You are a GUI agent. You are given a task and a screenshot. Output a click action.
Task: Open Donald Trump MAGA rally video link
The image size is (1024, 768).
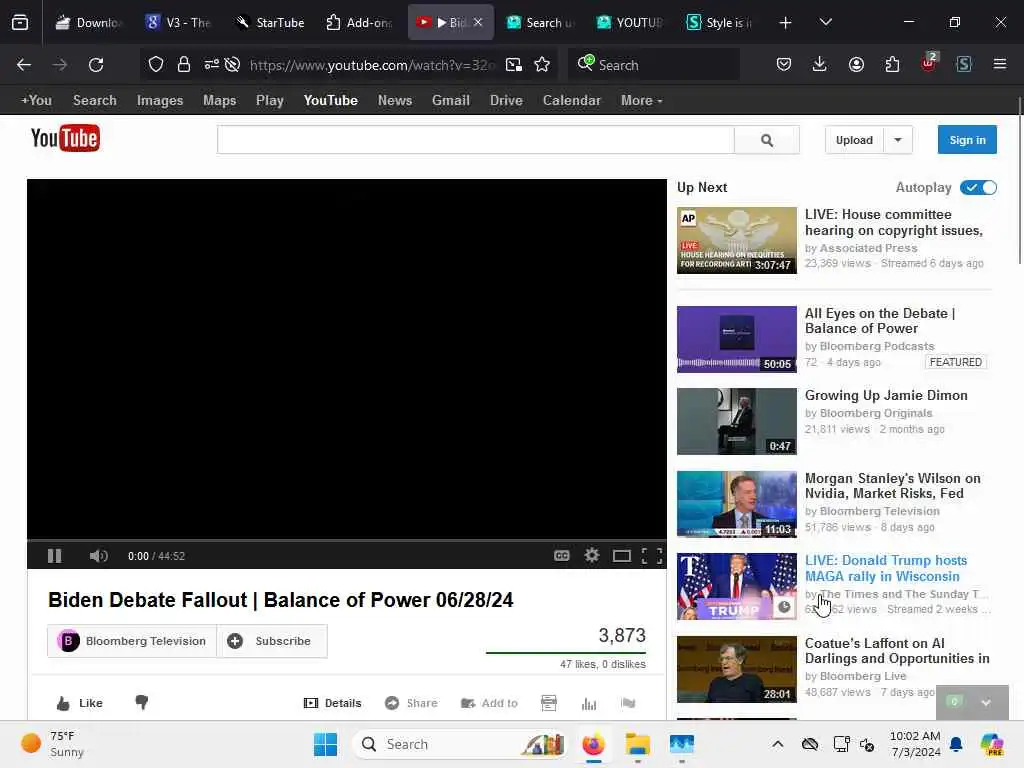coord(886,568)
